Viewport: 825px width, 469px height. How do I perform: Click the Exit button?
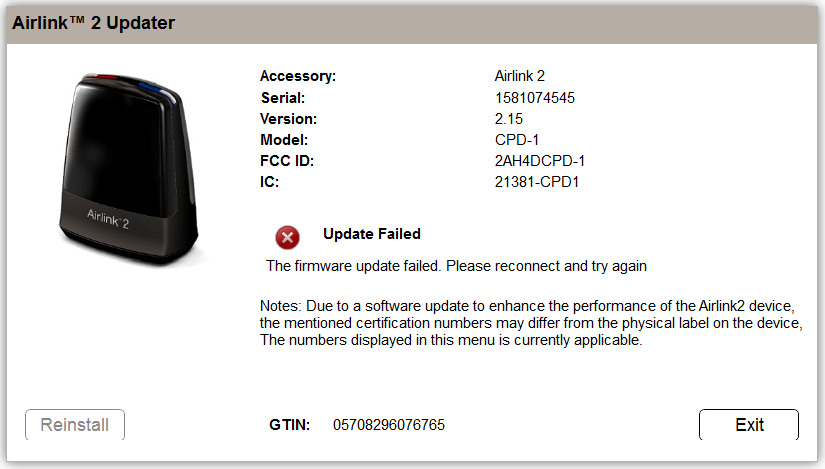click(749, 424)
